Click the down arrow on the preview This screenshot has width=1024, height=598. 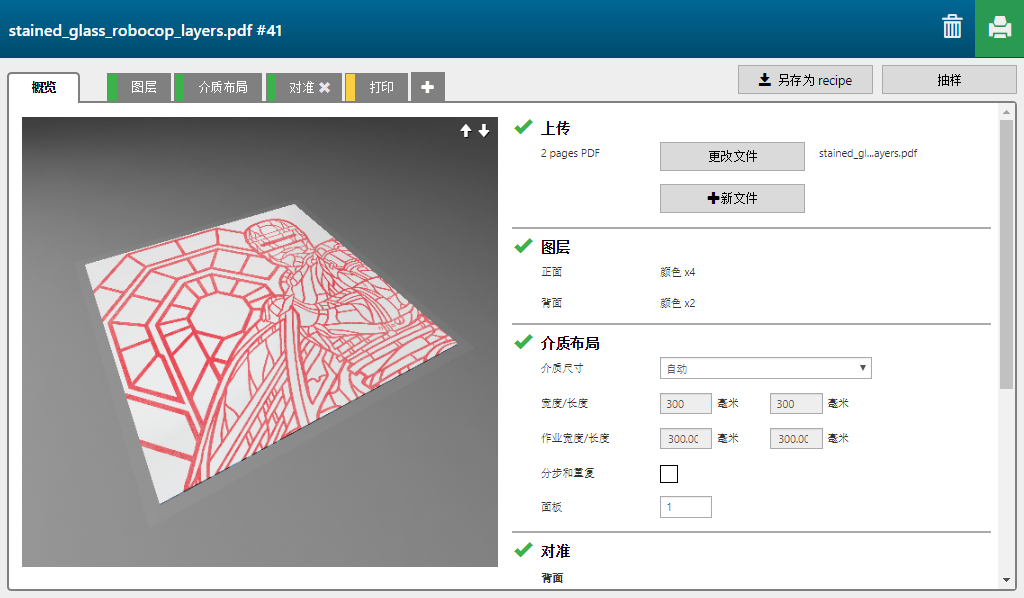(484, 131)
